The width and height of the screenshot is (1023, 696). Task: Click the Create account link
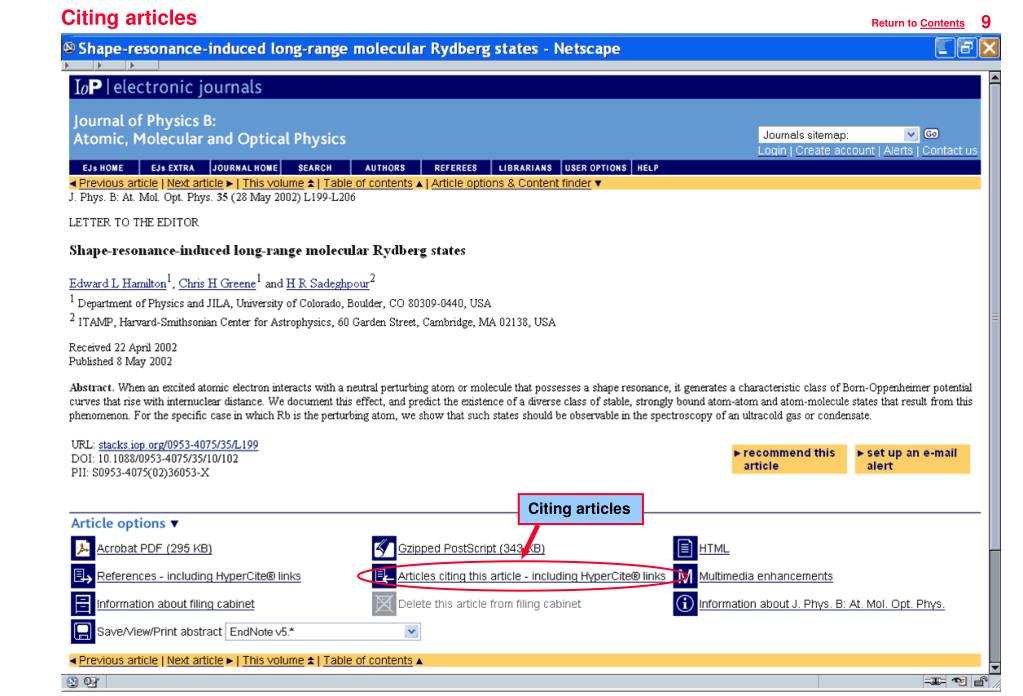click(834, 151)
